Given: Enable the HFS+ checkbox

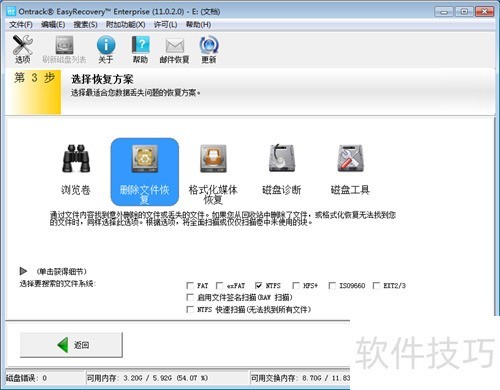Looking at the screenshot, I should point(296,286).
